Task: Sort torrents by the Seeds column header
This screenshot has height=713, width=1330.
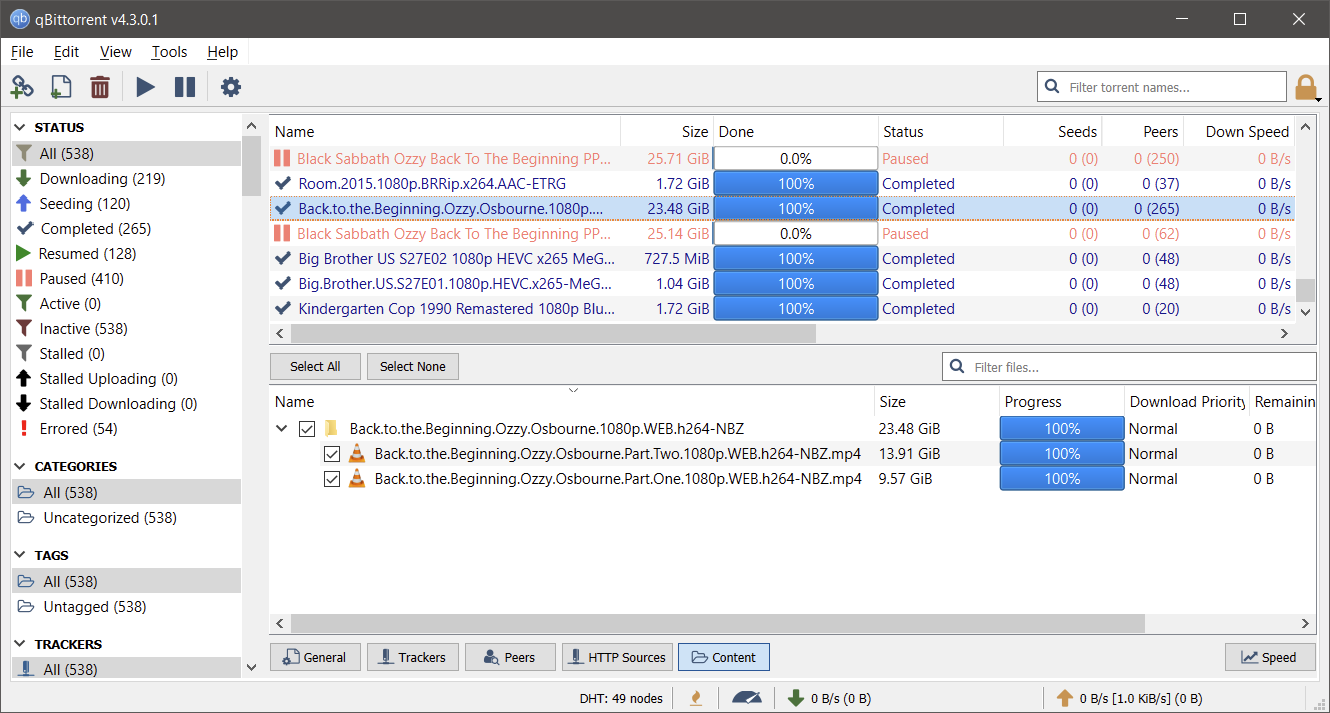Action: pyautogui.click(x=1053, y=132)
